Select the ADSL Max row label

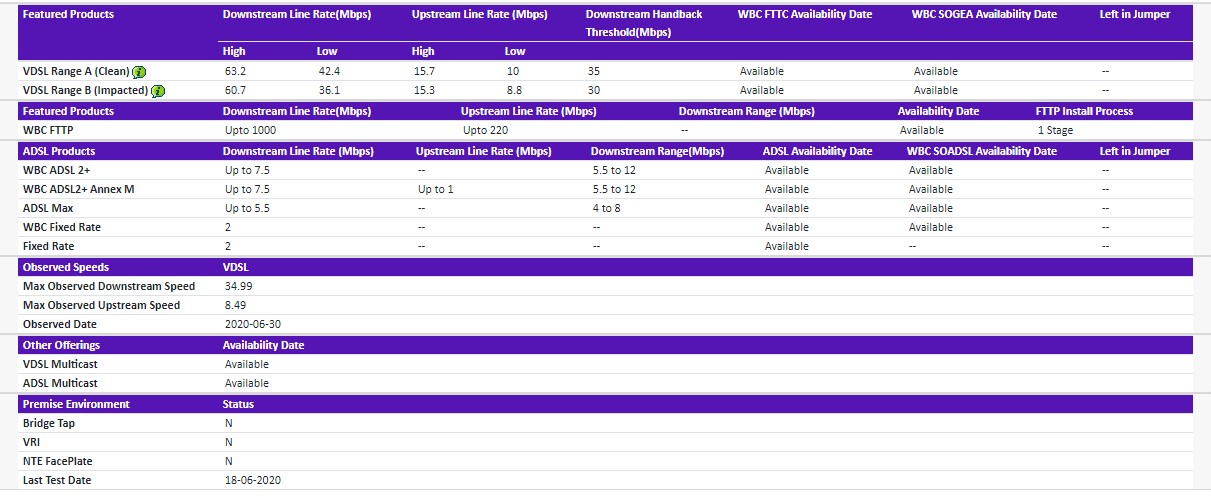coord(48,209)
